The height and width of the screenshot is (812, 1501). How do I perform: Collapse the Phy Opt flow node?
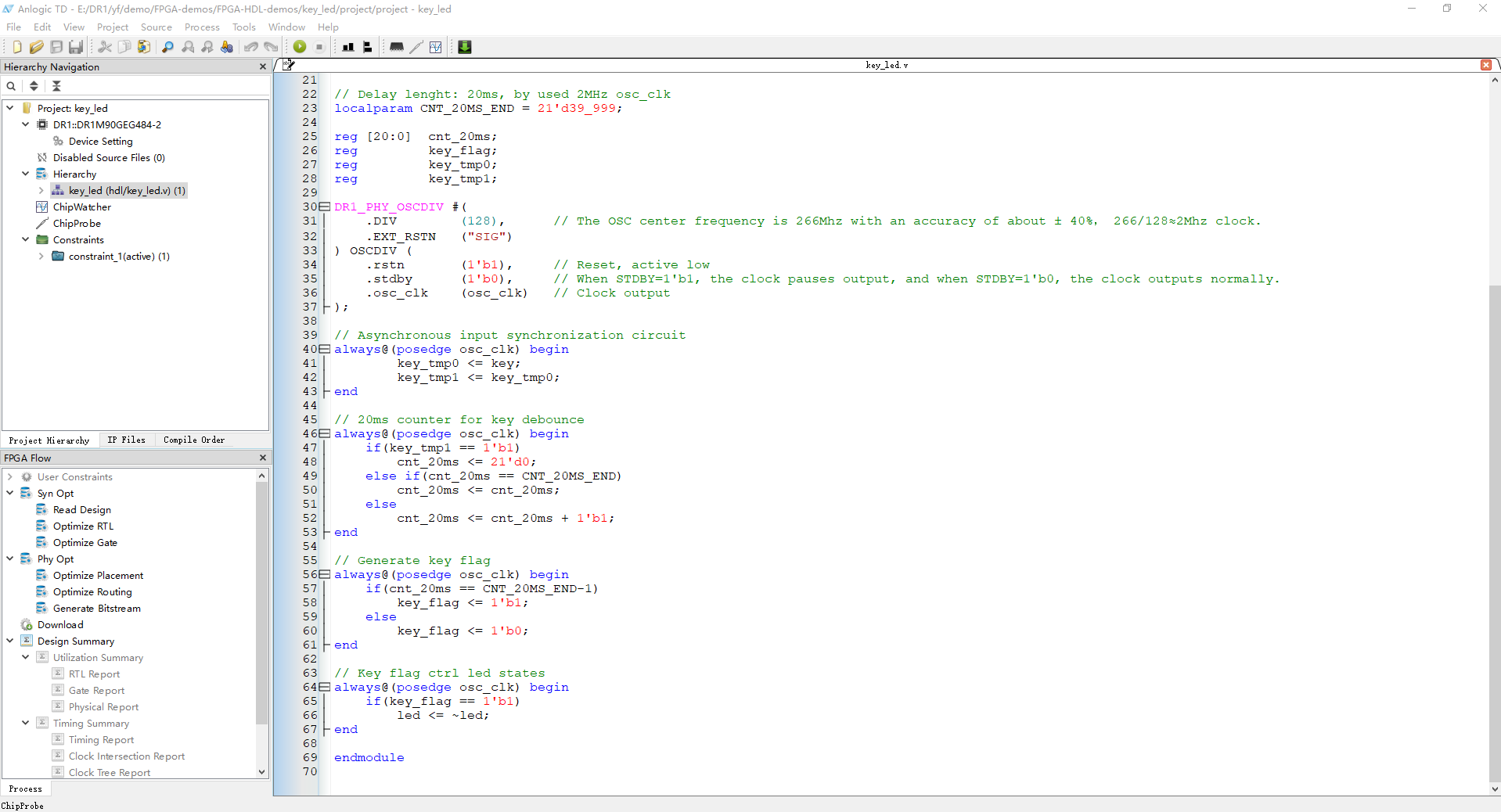[10, 559]
